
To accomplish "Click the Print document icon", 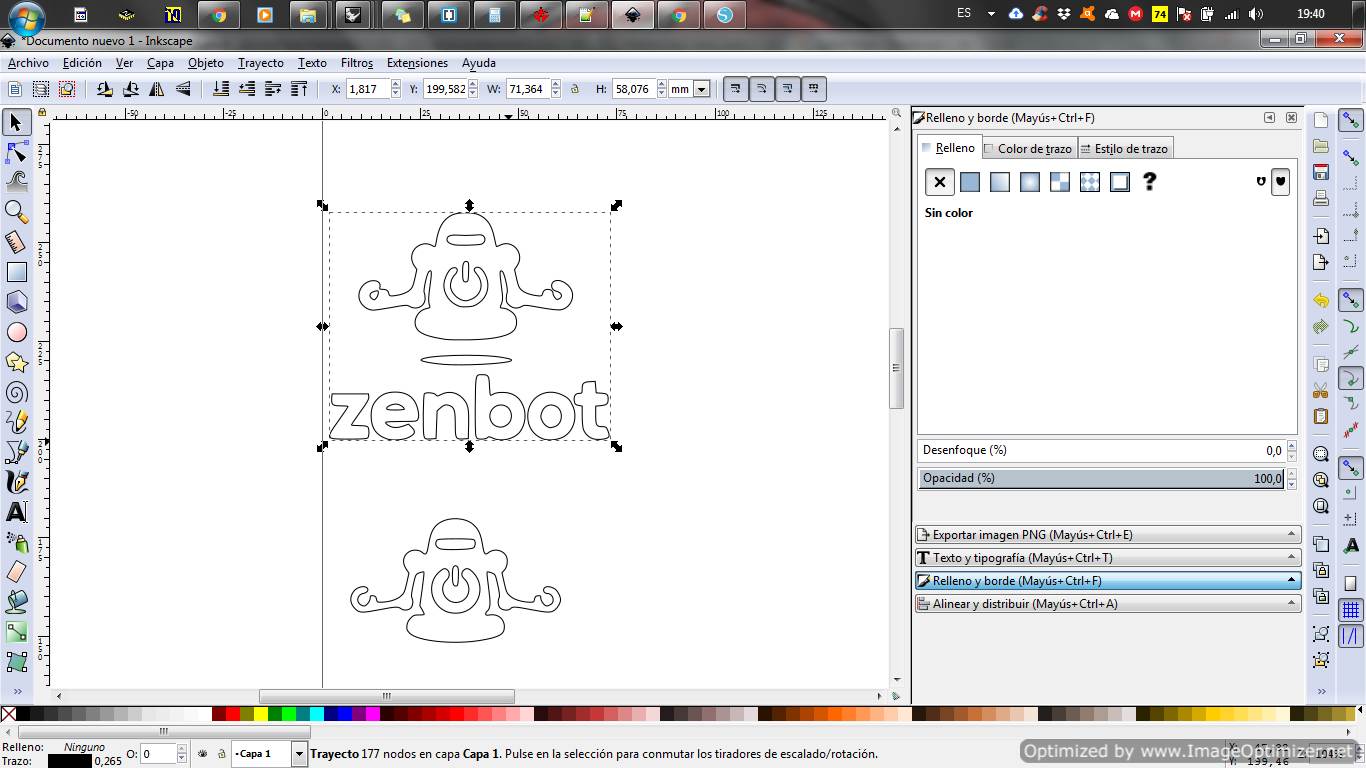I will [1321, 198].
